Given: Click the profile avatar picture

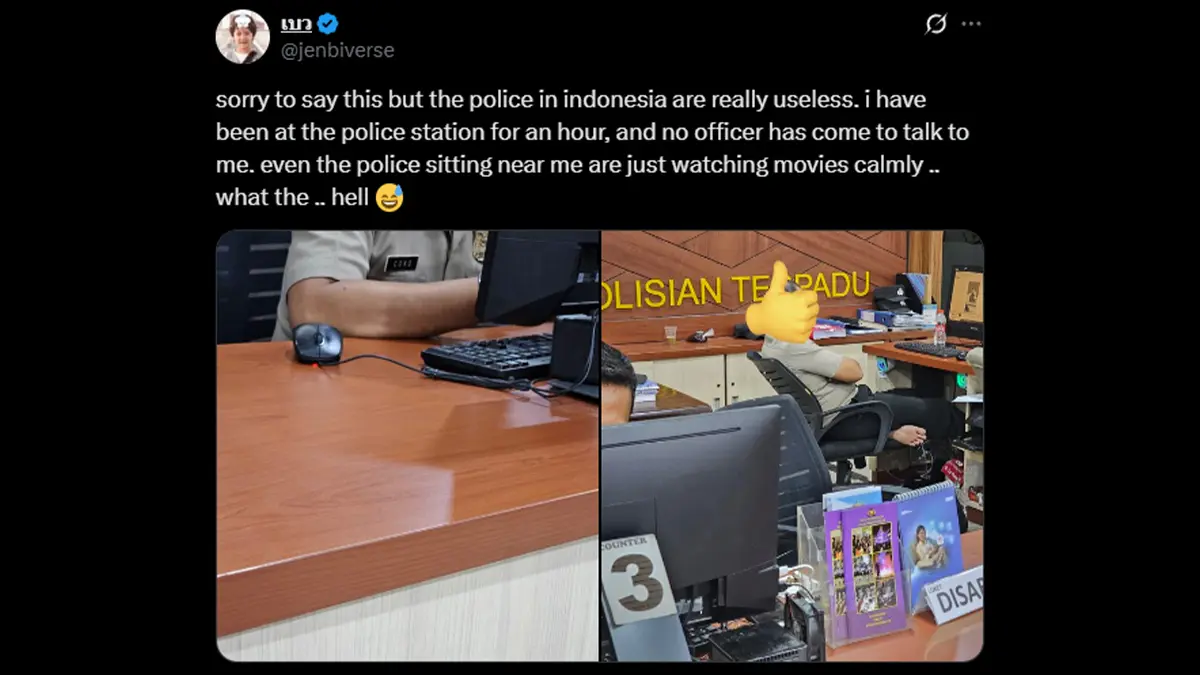Looking at the screenshot, I should [x=243, y=37].
